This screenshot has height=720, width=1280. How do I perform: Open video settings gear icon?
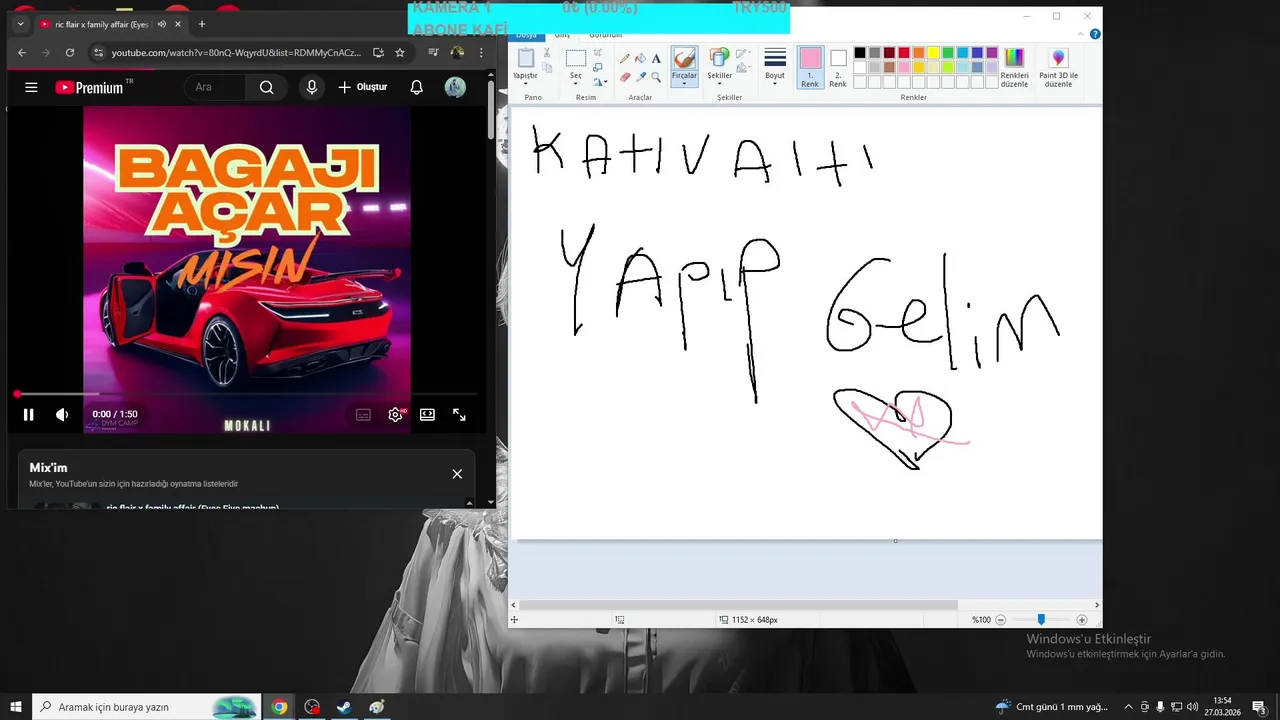396,414
